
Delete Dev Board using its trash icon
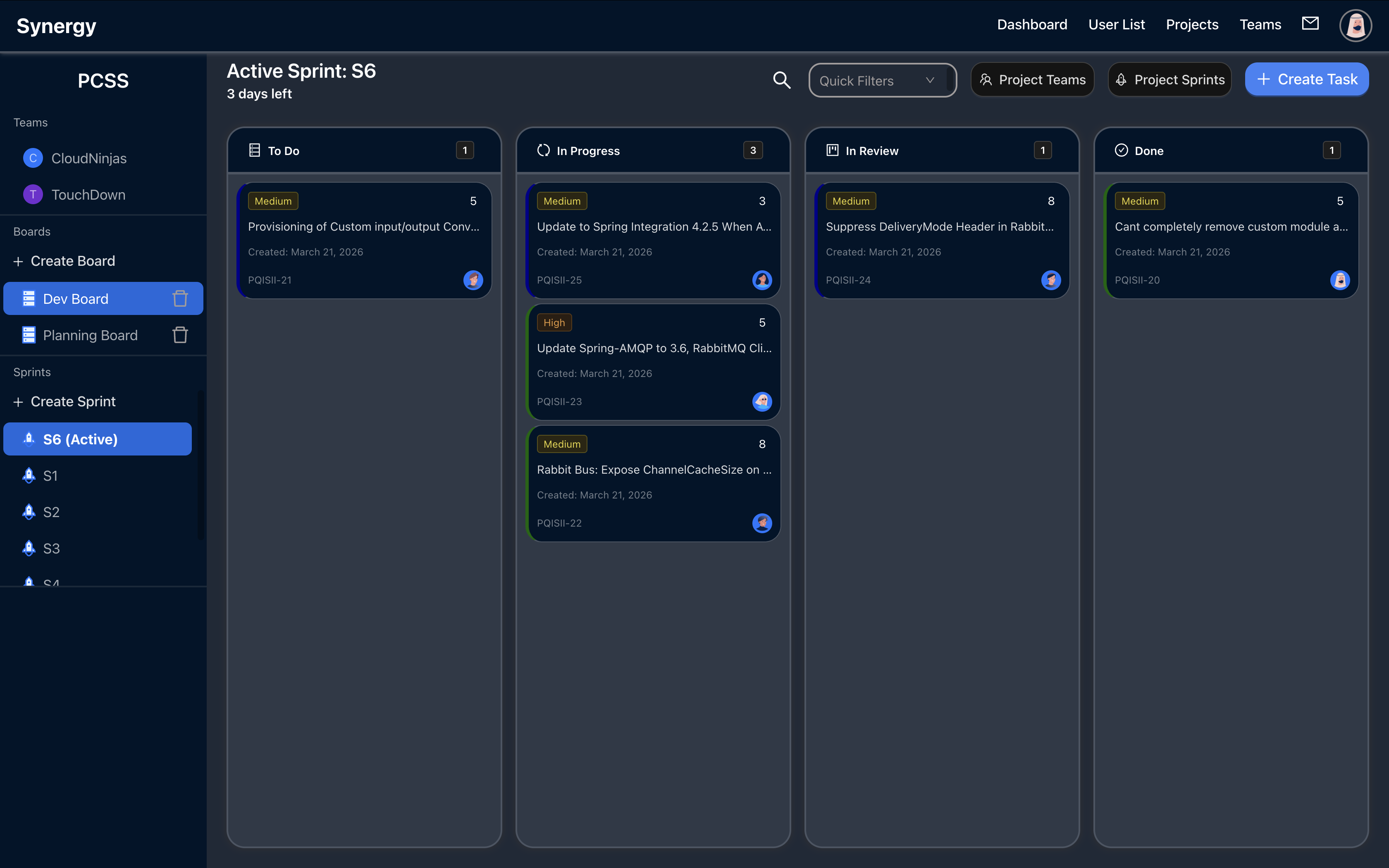point(180,298)
